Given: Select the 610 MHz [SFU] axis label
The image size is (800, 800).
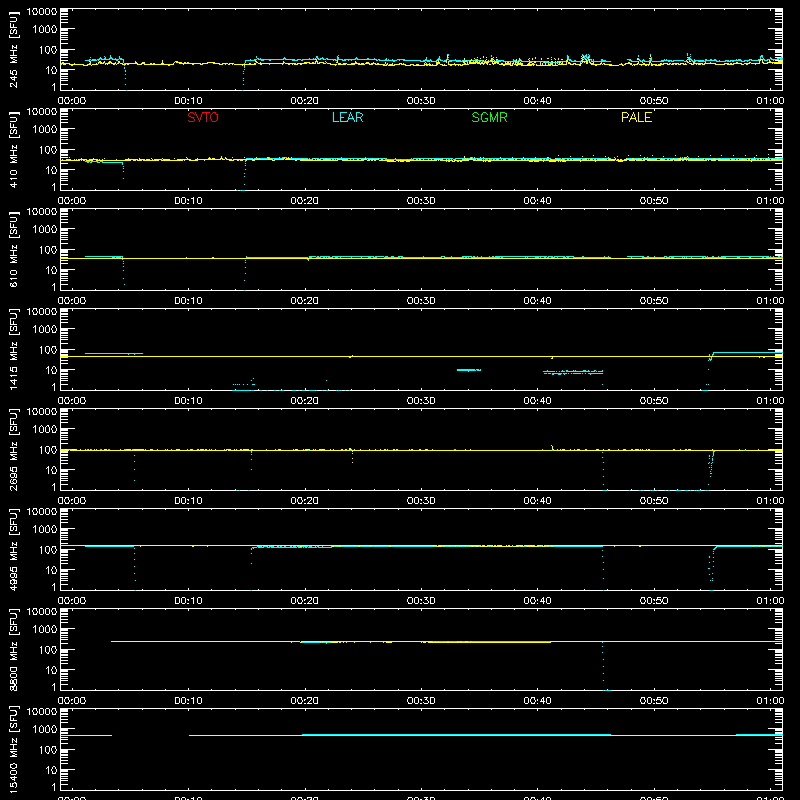Looking at the screenshot, I should point(14,249).
